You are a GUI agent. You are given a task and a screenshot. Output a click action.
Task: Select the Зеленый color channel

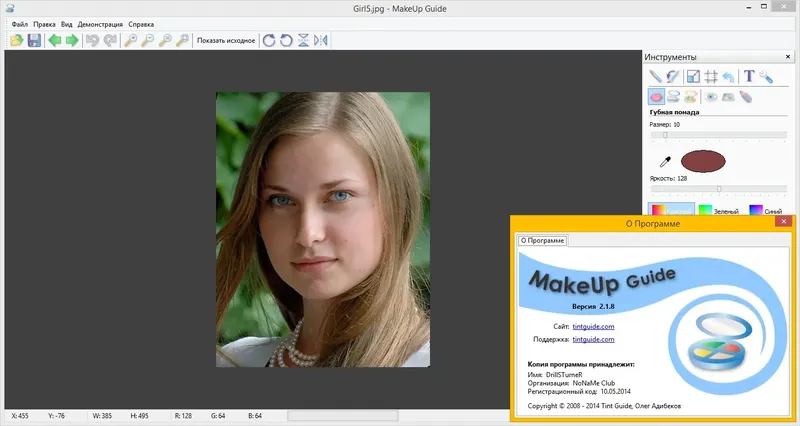[x=719, y=210]
